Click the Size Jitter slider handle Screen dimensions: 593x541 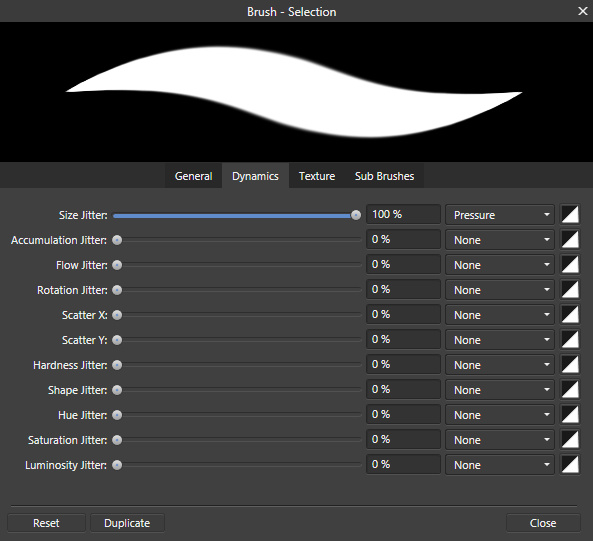point(355,215)
